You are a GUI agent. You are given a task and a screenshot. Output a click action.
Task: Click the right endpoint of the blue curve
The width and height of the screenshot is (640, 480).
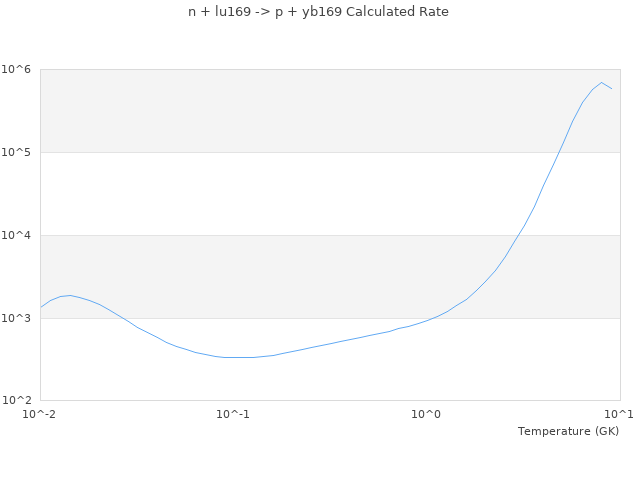pyautogui.click(x=611, y=89)
